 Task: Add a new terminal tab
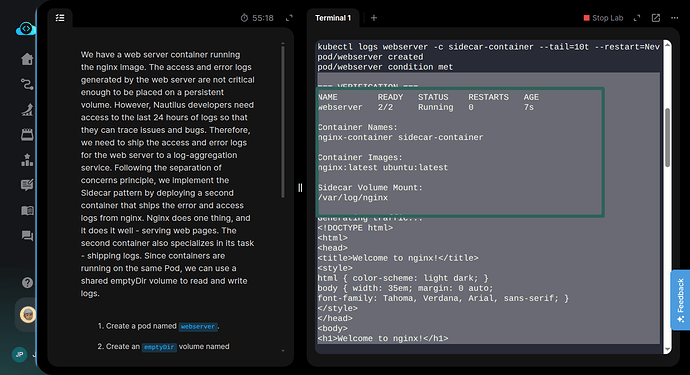click(x=374, y=18)
